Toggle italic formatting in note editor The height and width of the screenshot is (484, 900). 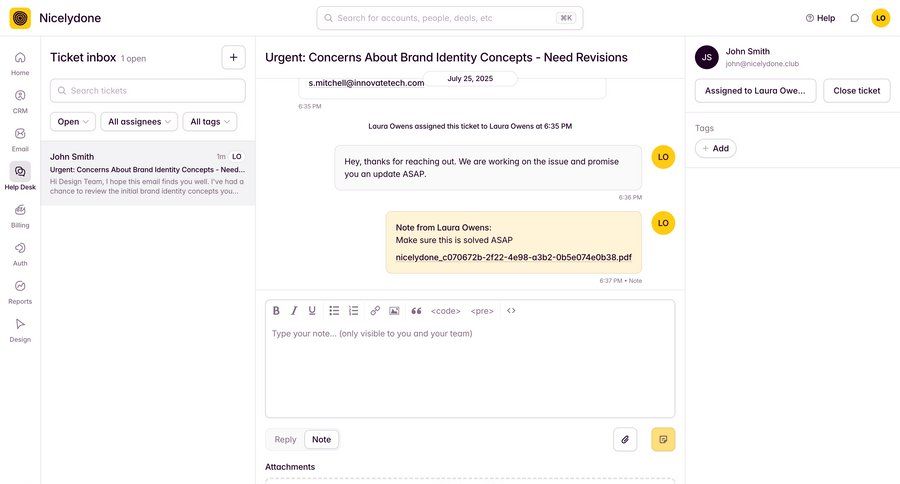coord(294,311)
